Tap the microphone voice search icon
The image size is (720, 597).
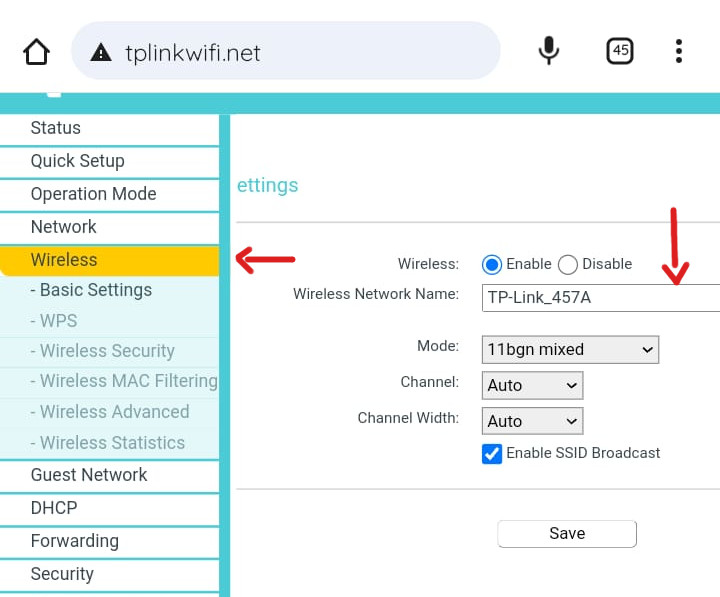[x=548, y=51]
